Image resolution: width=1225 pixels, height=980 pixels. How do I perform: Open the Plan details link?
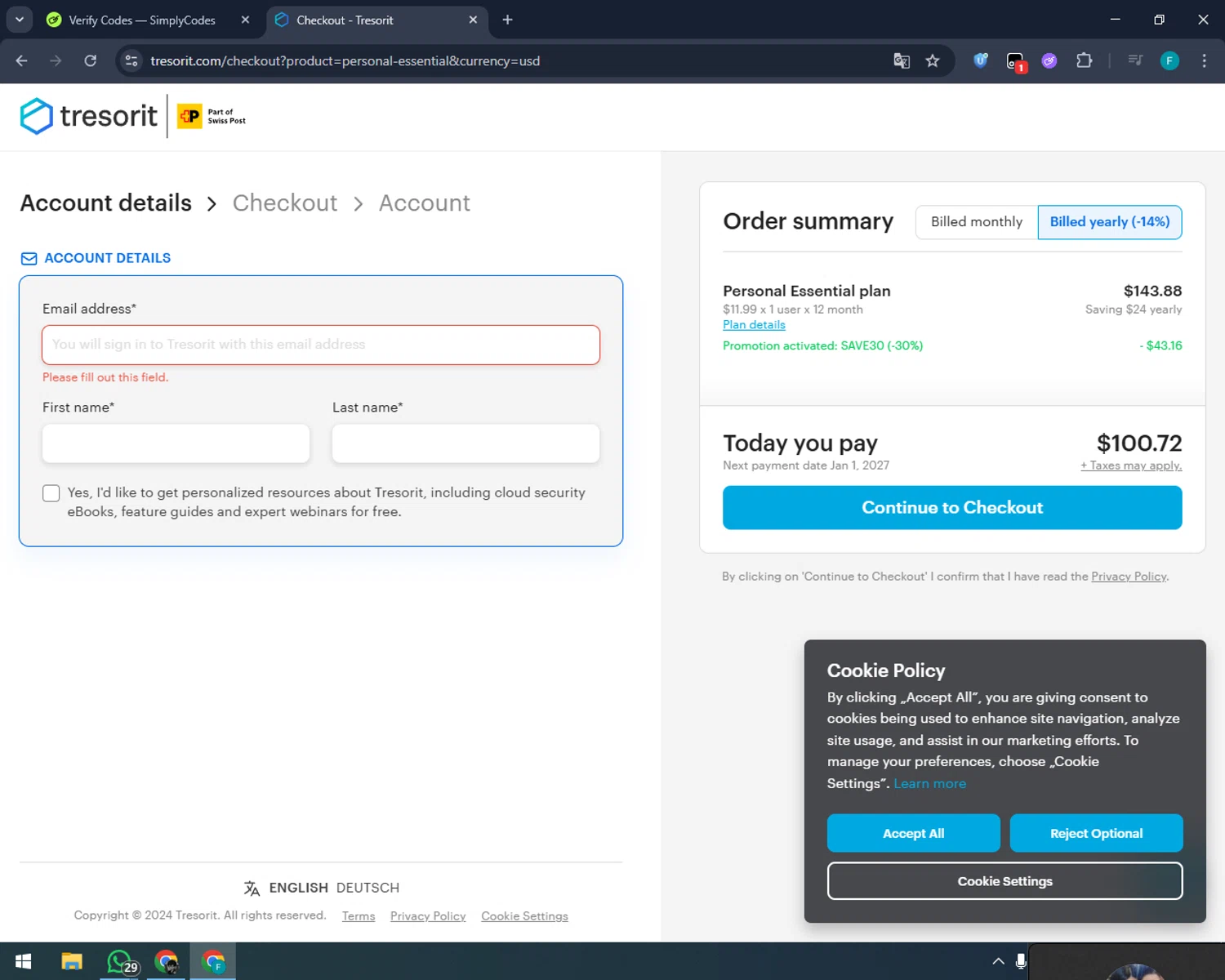[x=754, y=325]
